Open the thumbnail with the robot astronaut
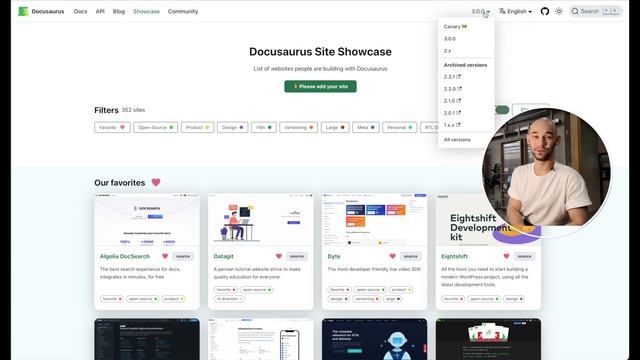 (x=374, y=339)
